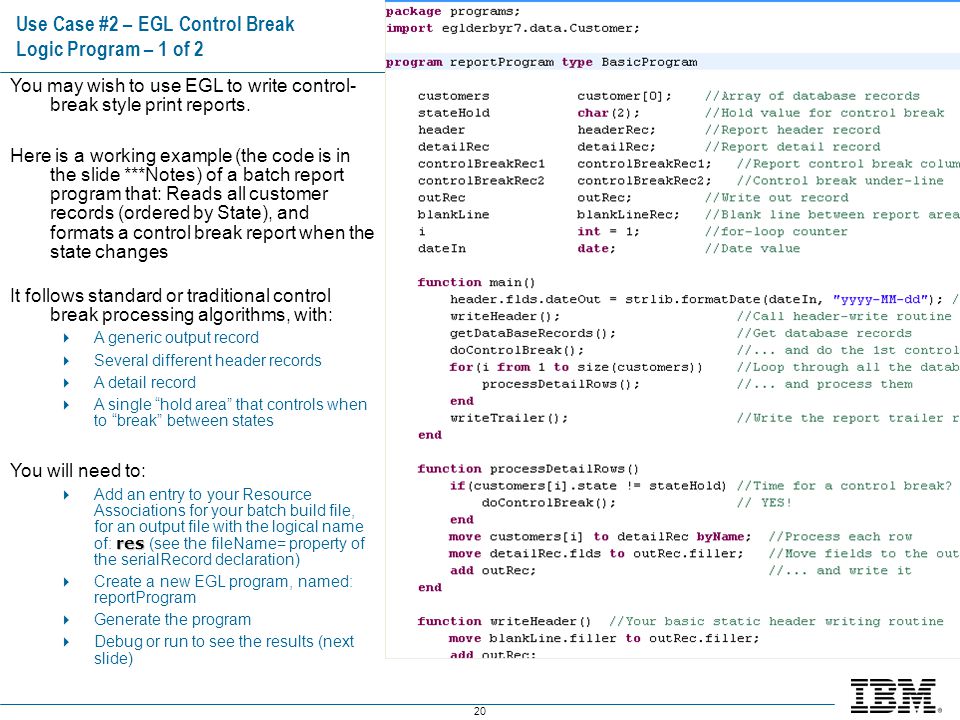Click the IBM logo
This screenshot has width=960, height=720.
(896, 696)
